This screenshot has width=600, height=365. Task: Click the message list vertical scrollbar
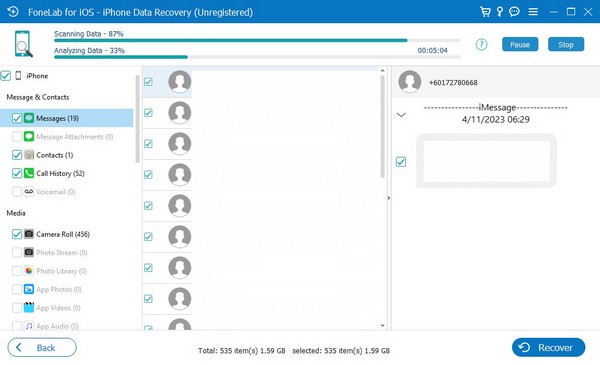coord(382,126)
